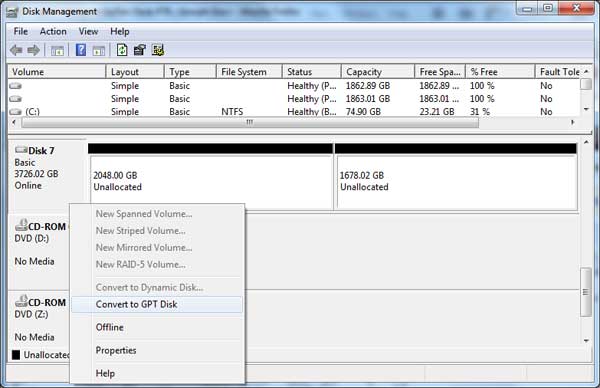Click the volume icon of the (C:) row
Image resolution: width=600 pixels, height=388 pixels.
point(15,112)
